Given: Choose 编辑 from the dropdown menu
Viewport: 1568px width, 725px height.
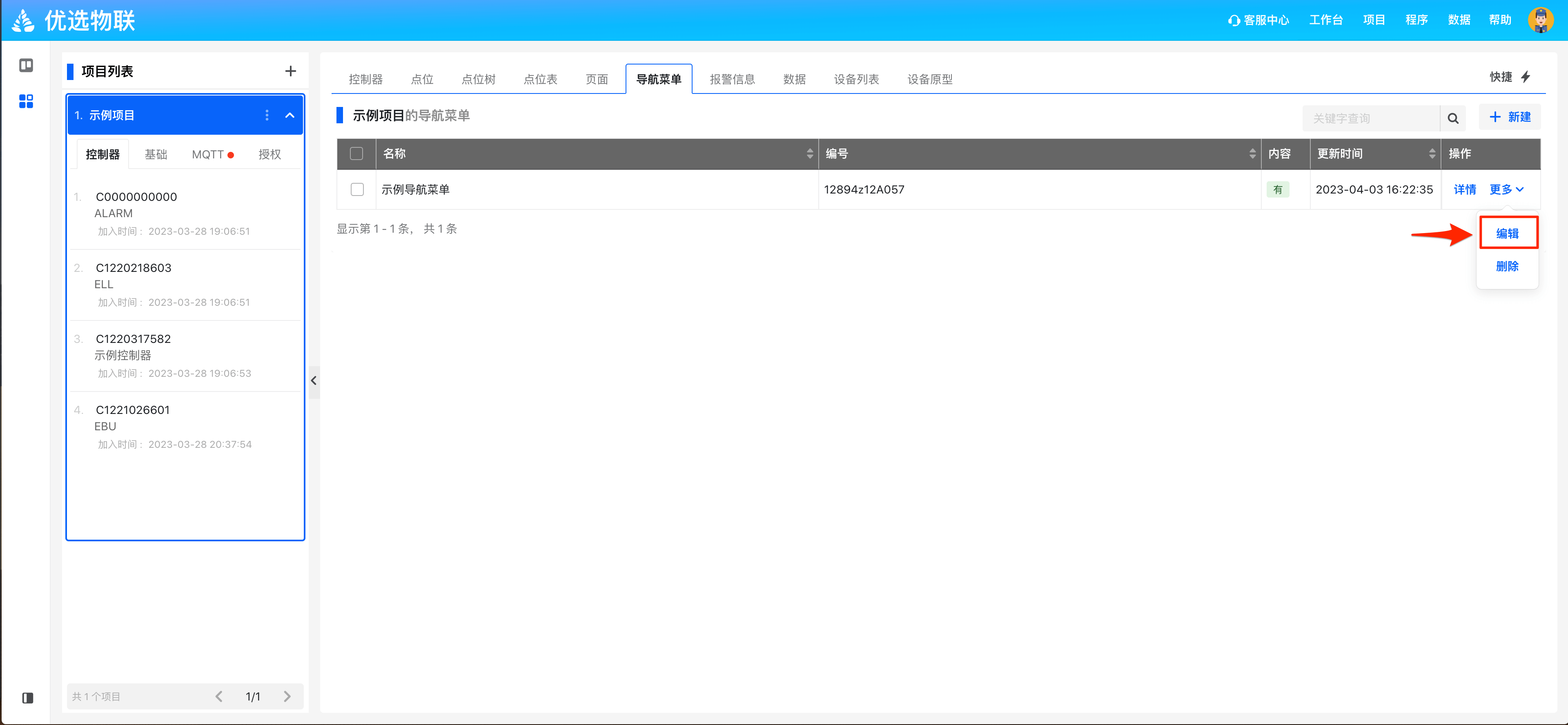Looking at the screenshot, I should tap(1508, 233).
